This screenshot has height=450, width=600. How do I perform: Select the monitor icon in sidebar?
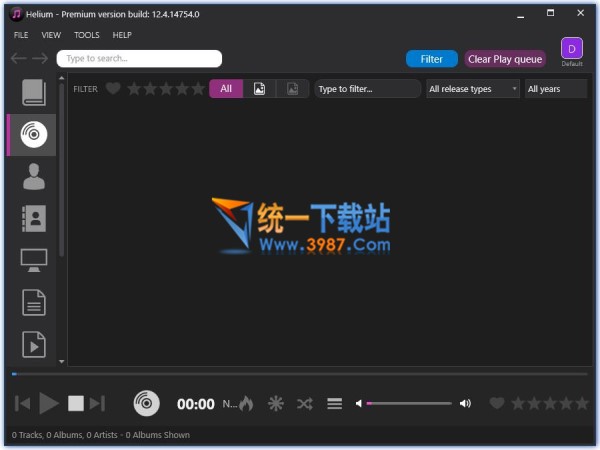click(33, 260)
